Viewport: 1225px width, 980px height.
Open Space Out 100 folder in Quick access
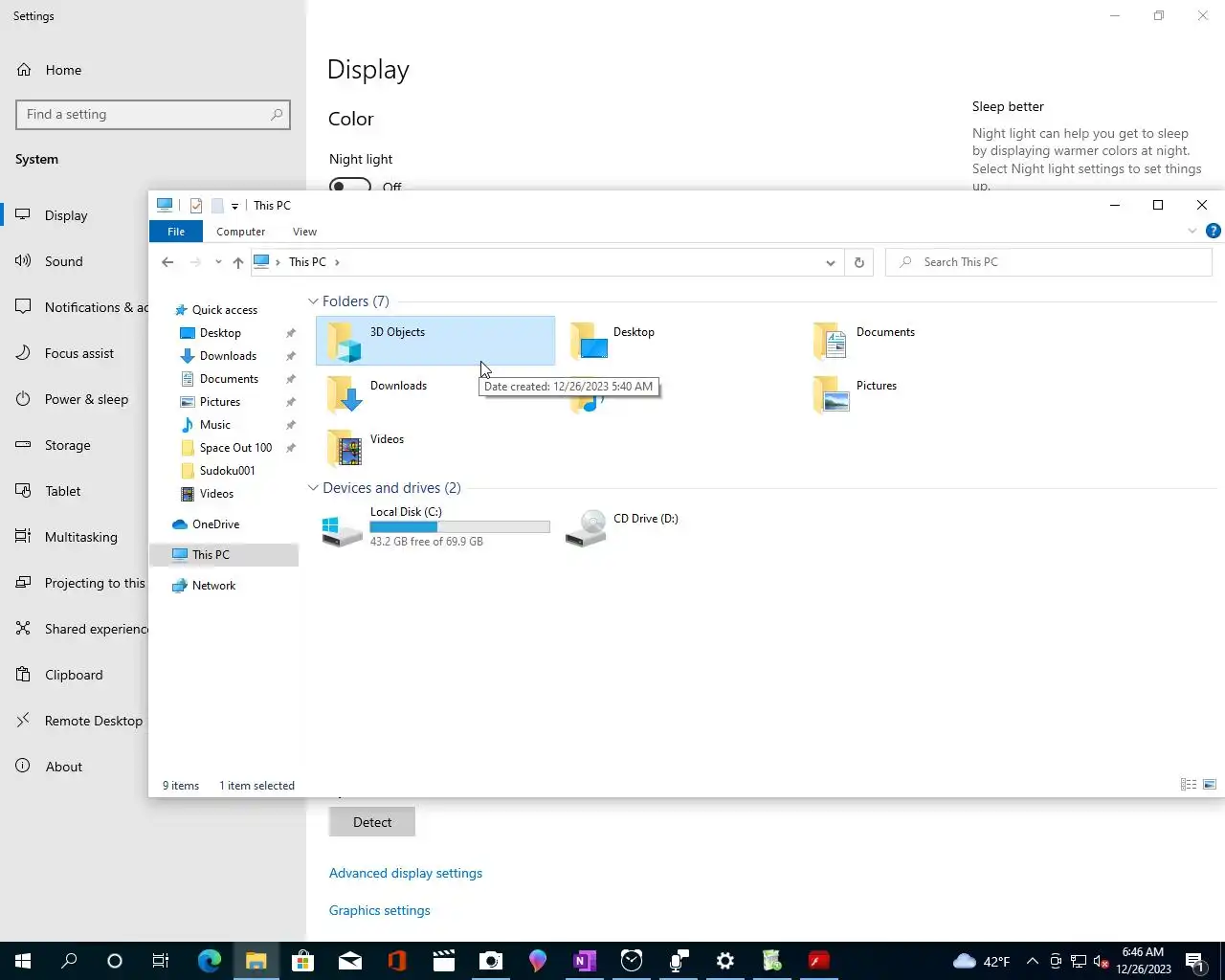(x=235, y=448)
